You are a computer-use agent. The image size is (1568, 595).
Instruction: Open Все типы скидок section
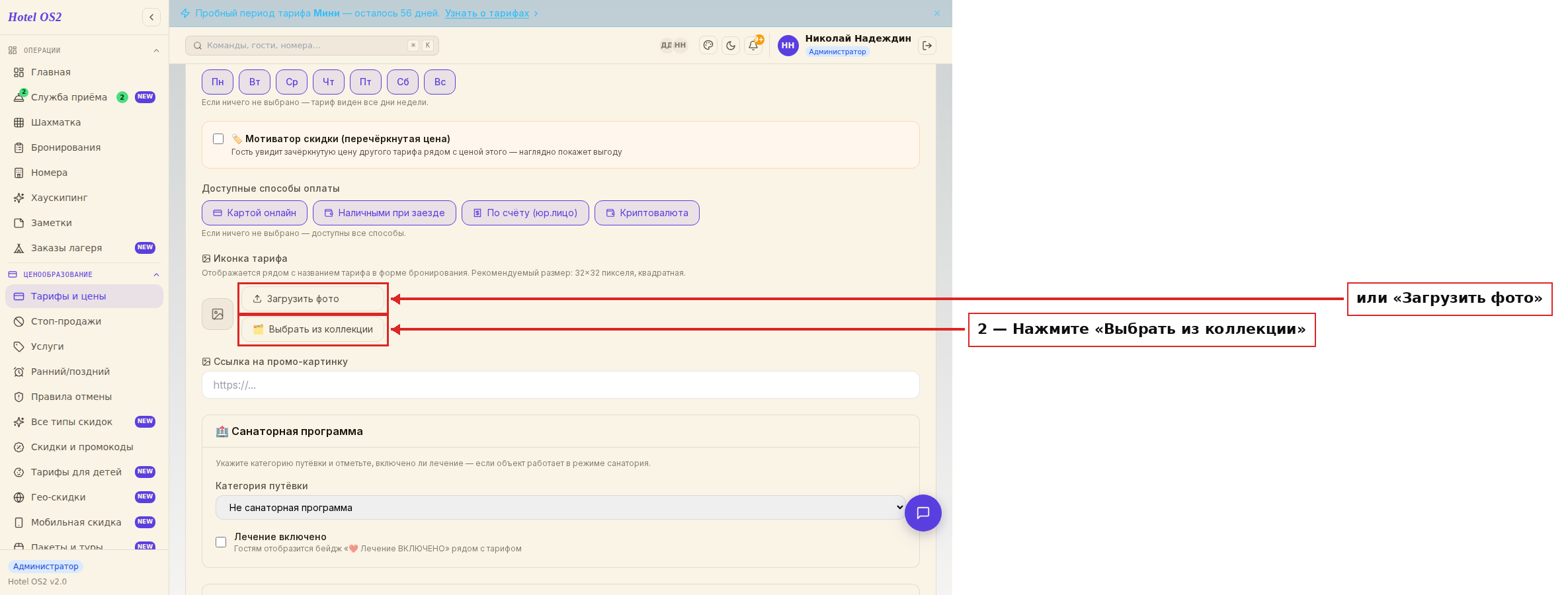pyautogui.click(x=84, y=422)
